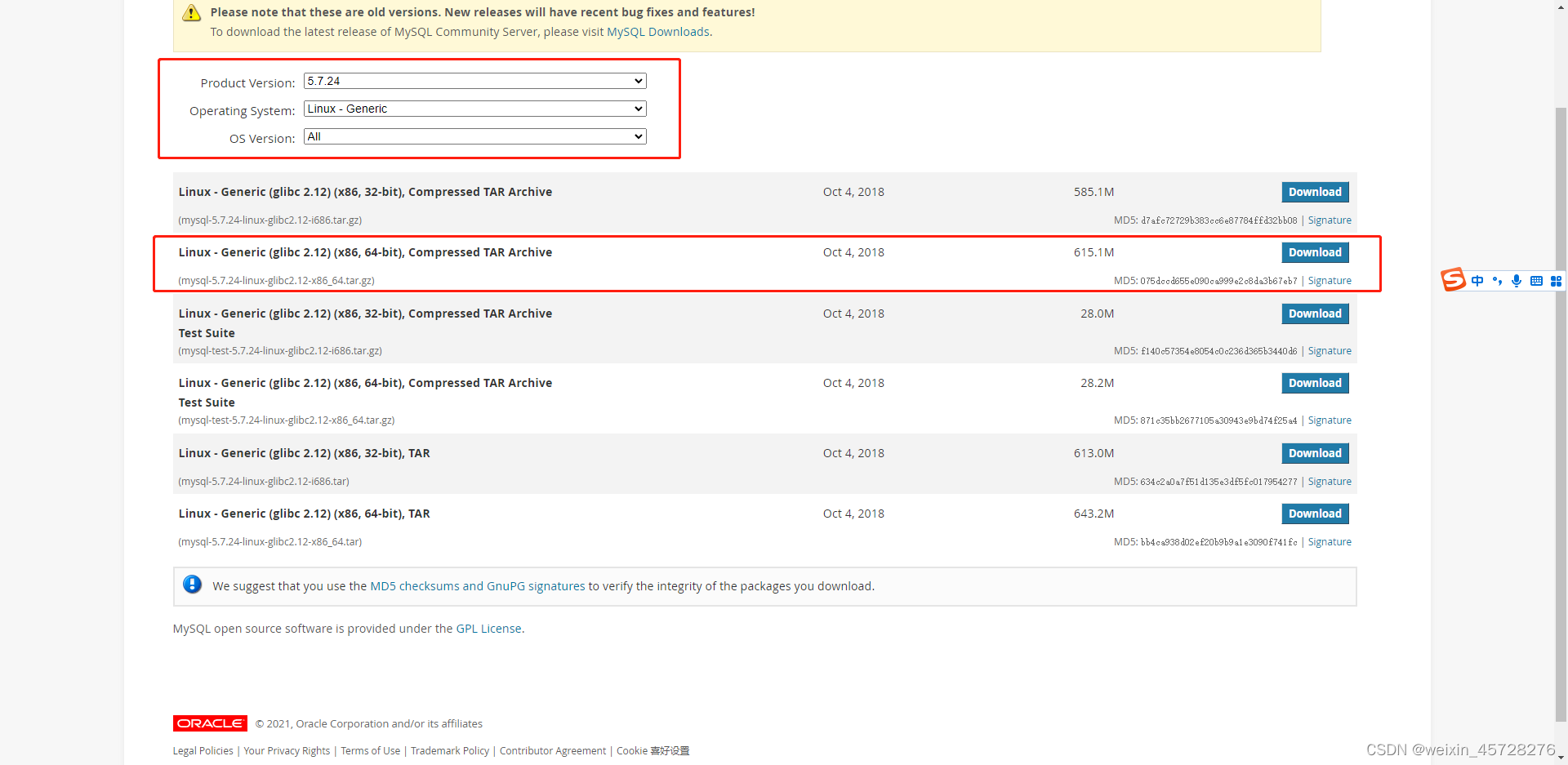Open MD5 checksums and GnuPG signatures link
The width and height of the screenshot is (1568, 765).
(478, 586)
